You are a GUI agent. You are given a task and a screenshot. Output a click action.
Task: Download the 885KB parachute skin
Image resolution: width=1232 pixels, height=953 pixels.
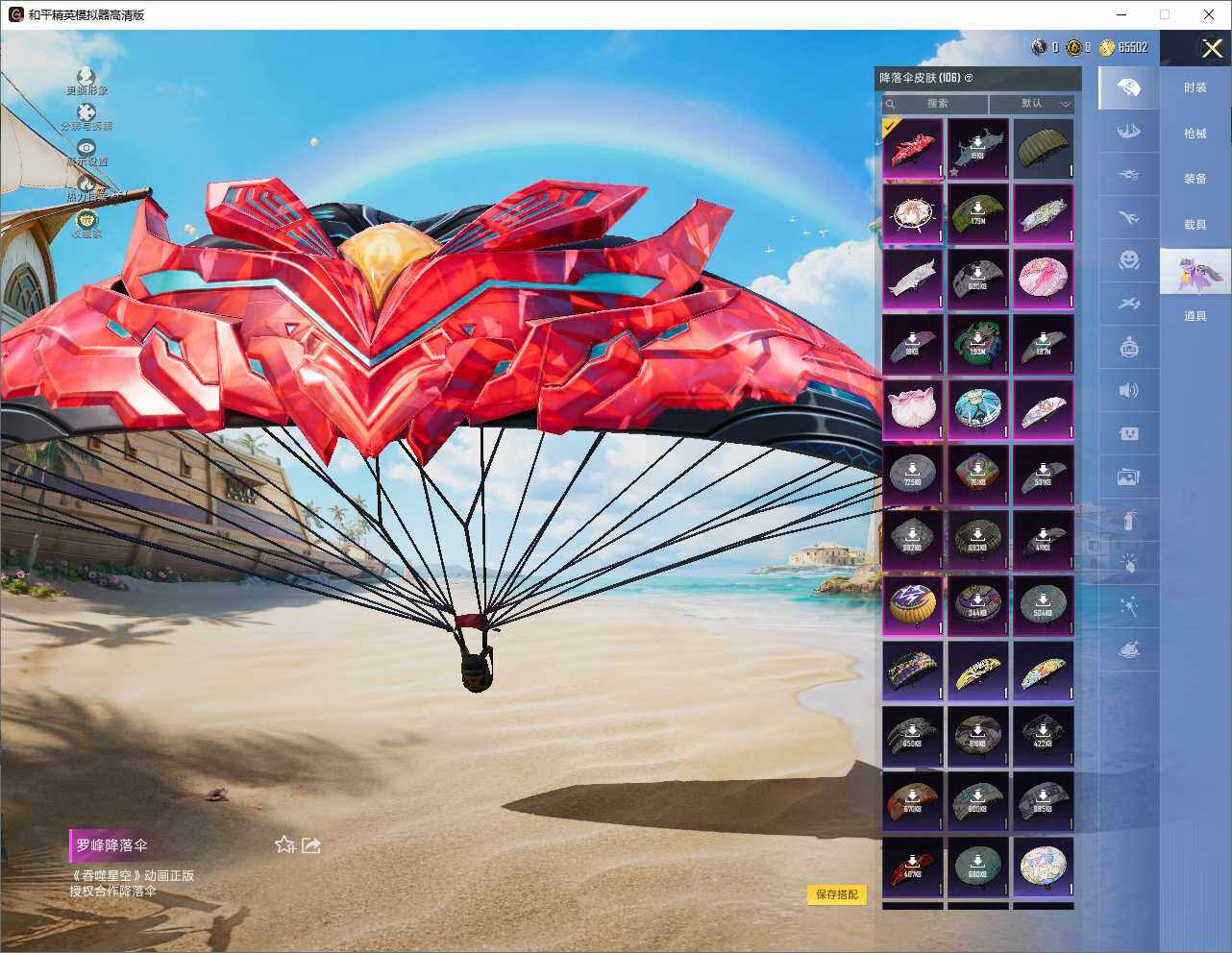[x=1044, y=802]
